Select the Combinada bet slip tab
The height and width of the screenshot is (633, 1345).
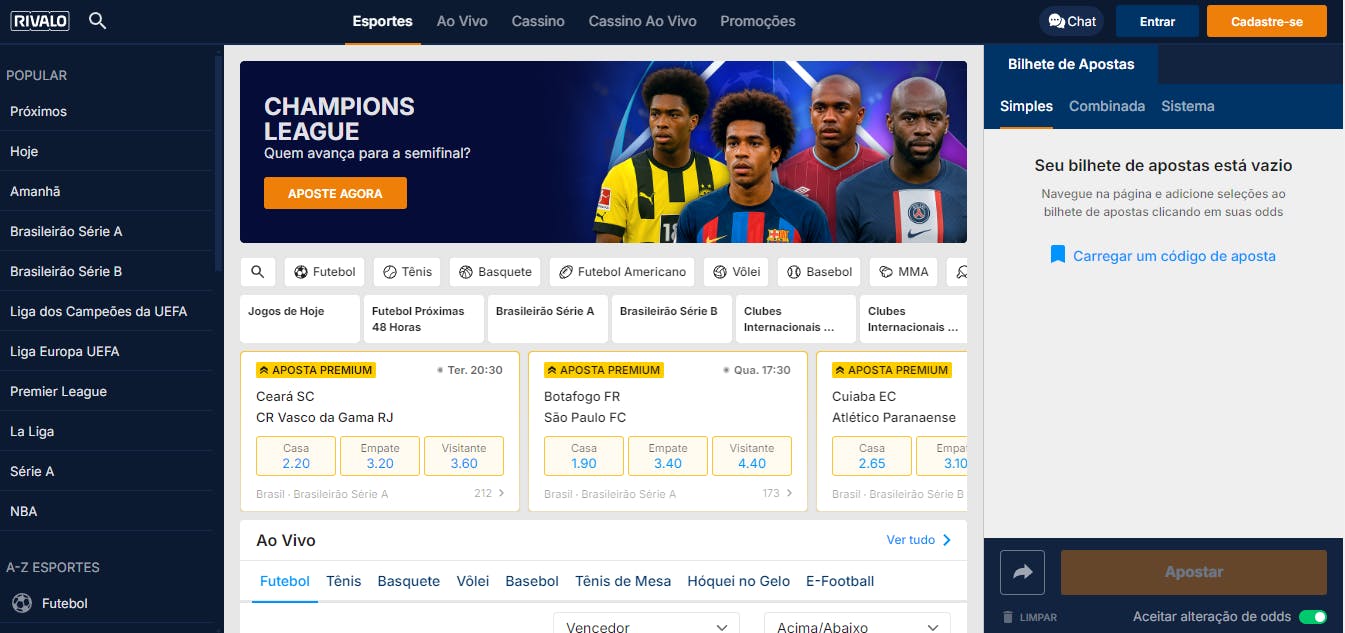point(1107,106)
